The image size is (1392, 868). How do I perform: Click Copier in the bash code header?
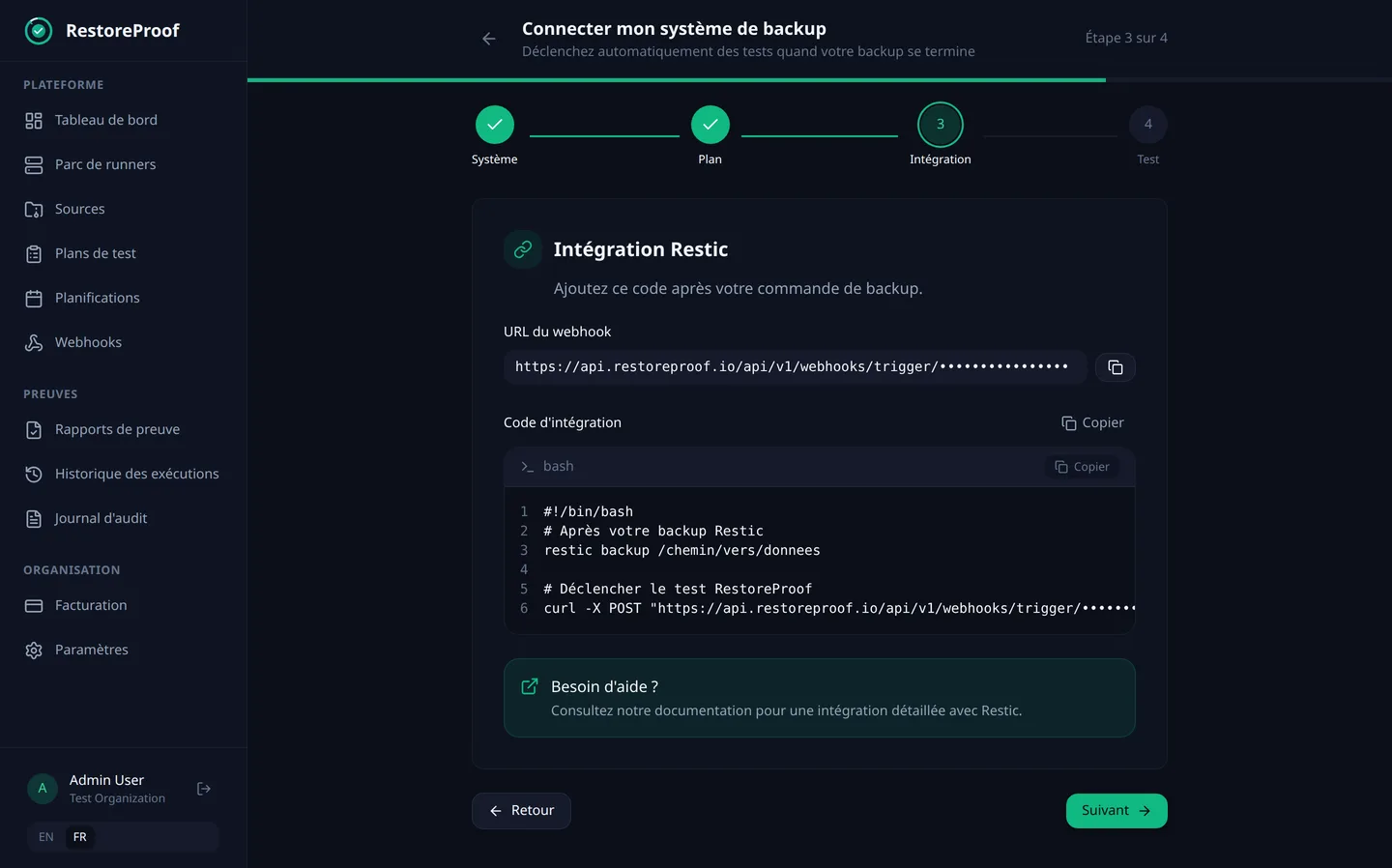coord(1082,467)
